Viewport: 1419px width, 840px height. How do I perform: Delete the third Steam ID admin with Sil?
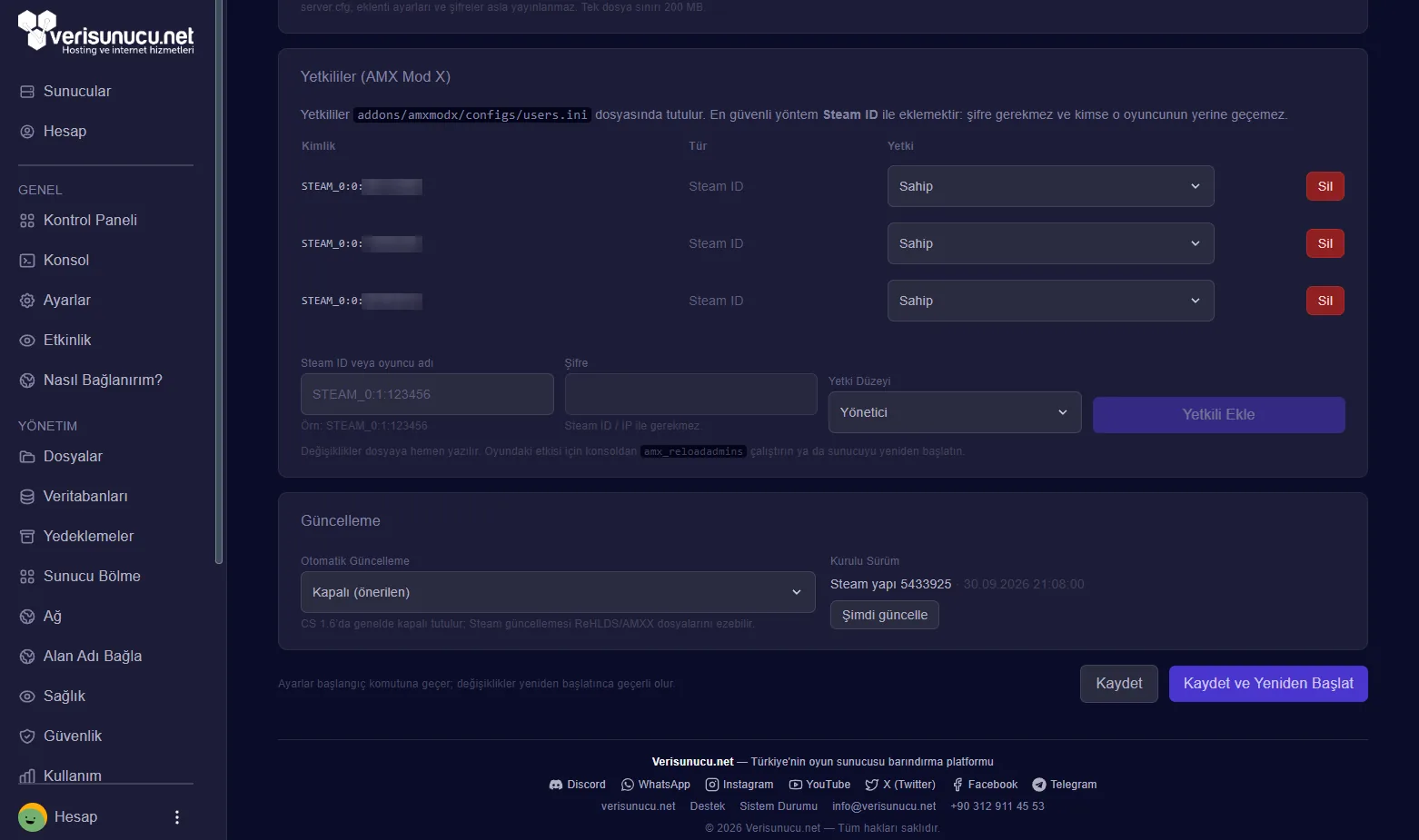tap(1325, 301)
